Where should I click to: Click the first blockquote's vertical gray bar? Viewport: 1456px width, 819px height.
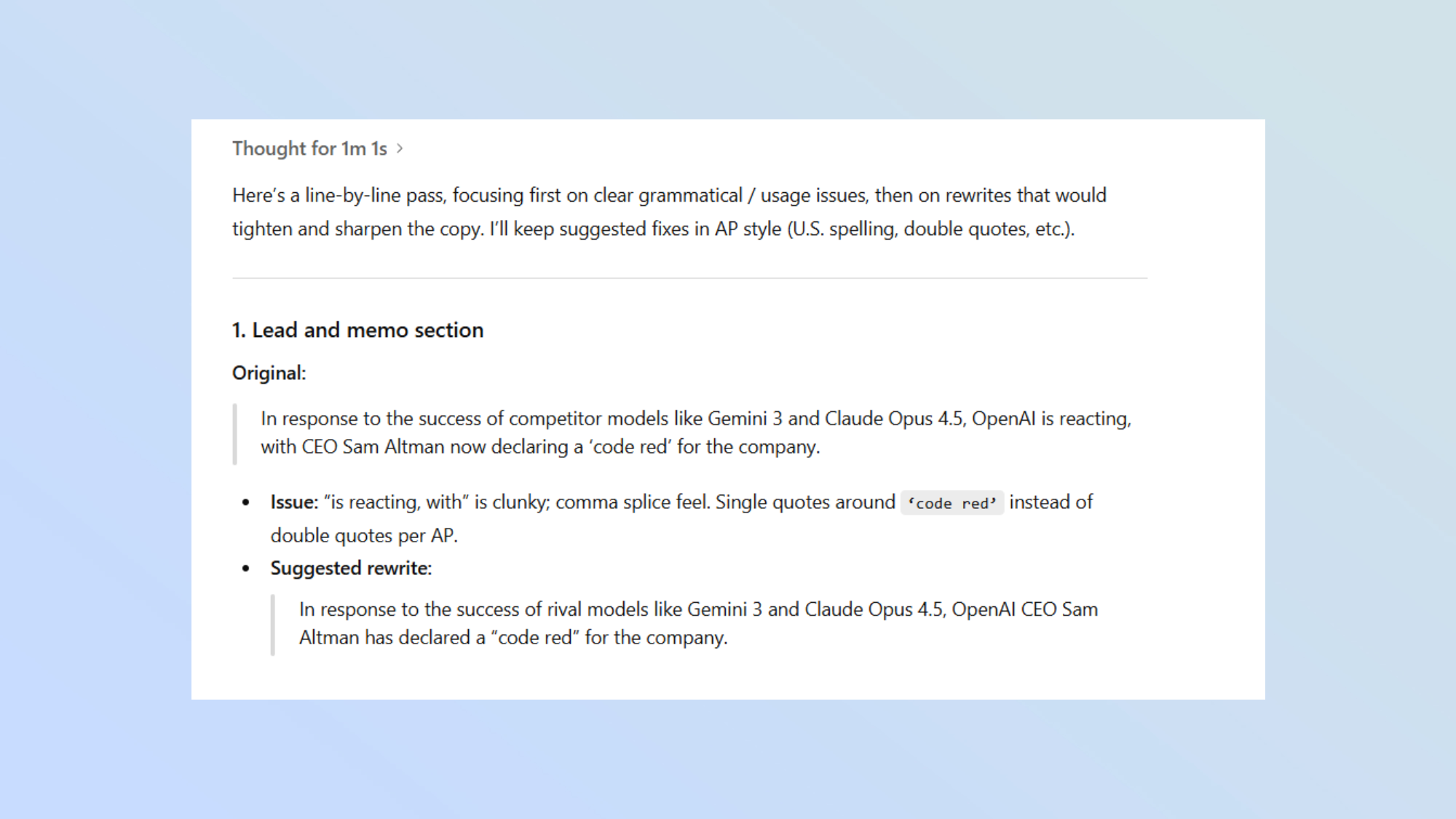tap(234, 432)
